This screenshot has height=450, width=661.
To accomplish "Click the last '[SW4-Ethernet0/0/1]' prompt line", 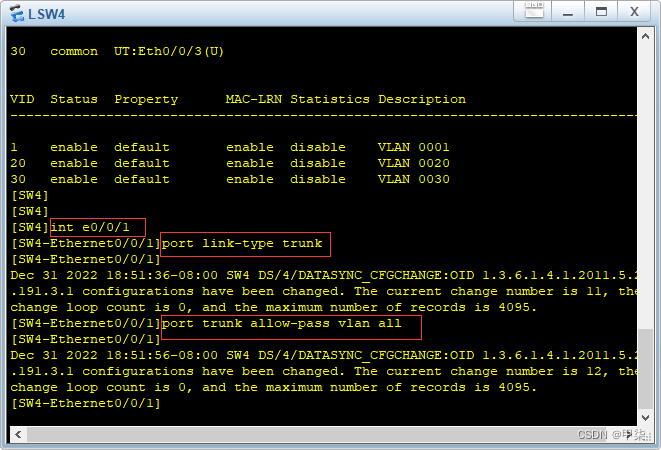I will 86,404.
